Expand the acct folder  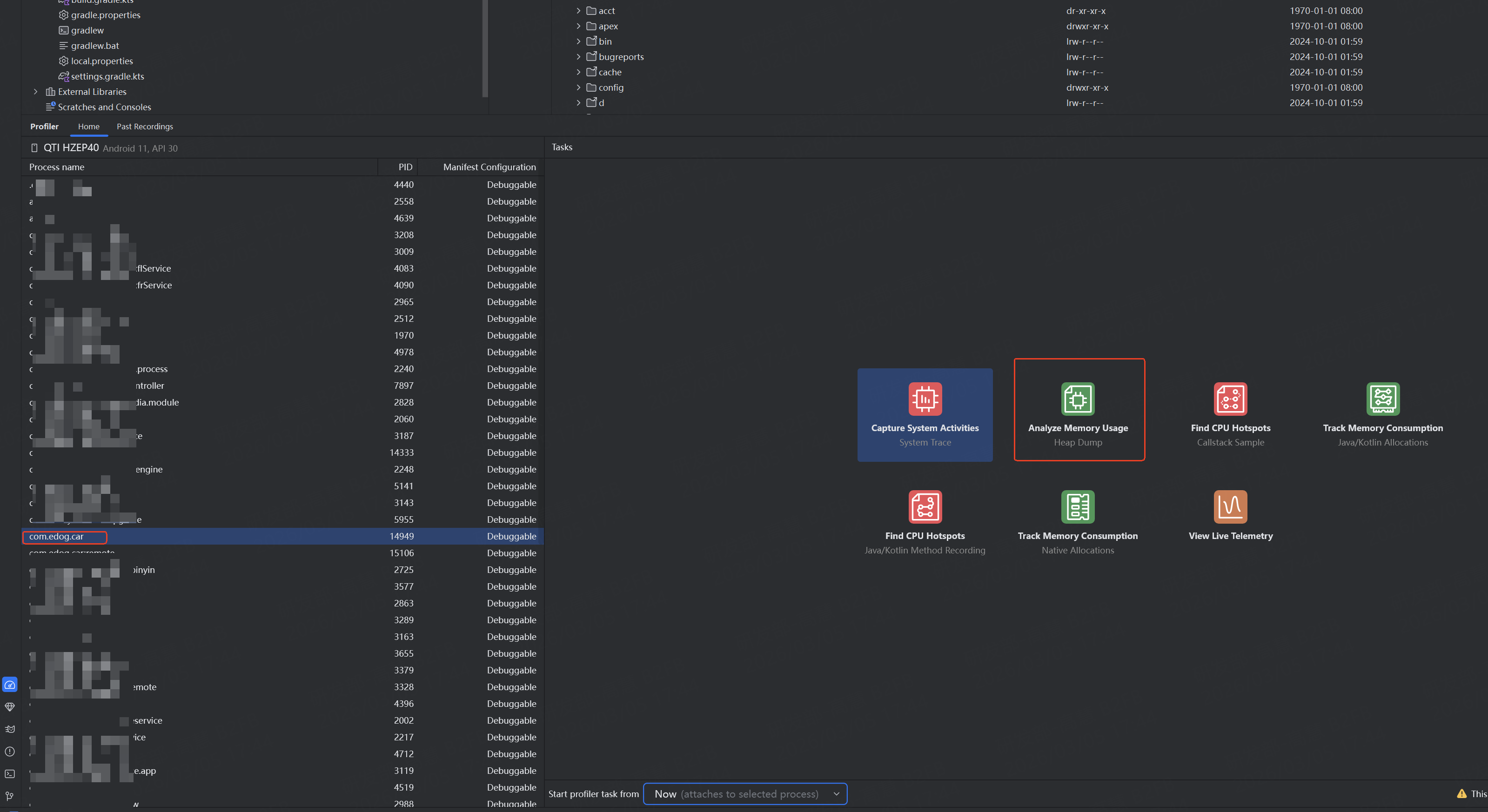click(578, 10)
